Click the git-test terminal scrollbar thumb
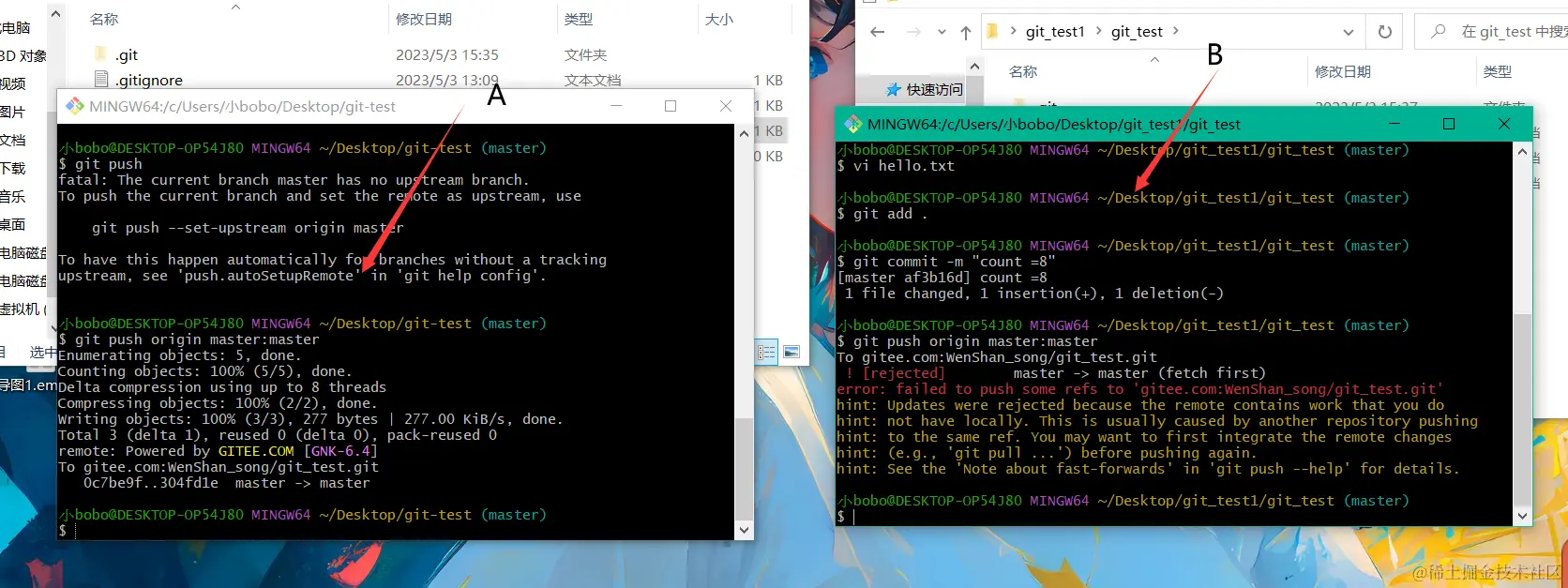 coord(745,469)
